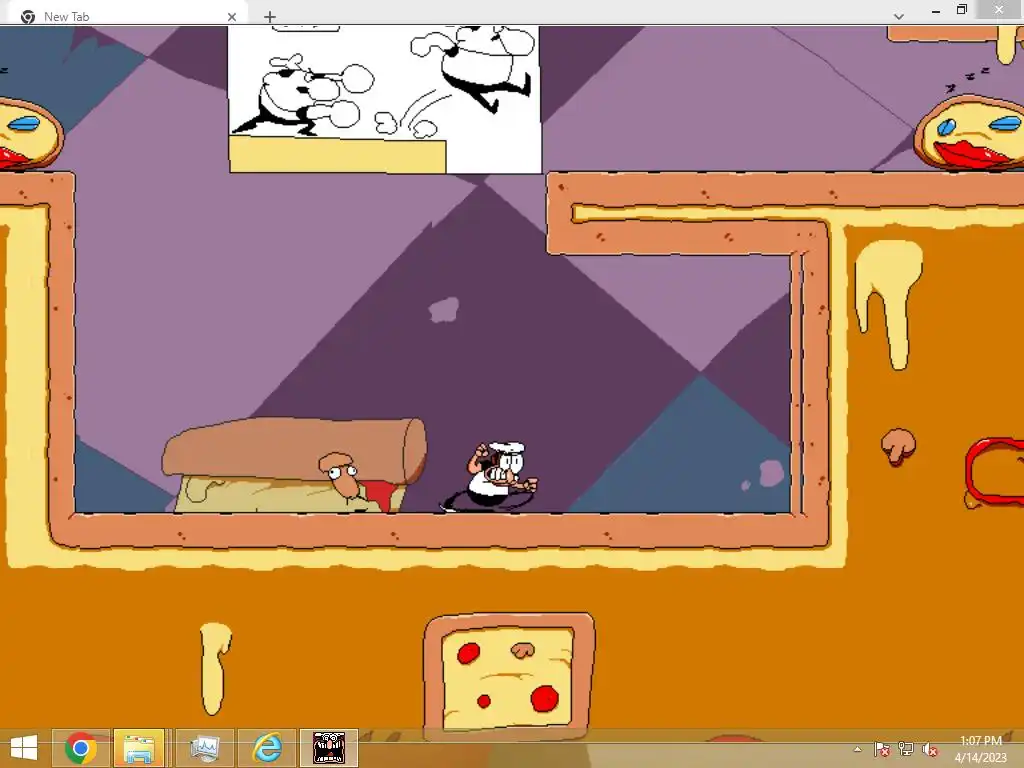
Task: Launch Internet Explorer from the taskbar
Action: tap(267, 748)
